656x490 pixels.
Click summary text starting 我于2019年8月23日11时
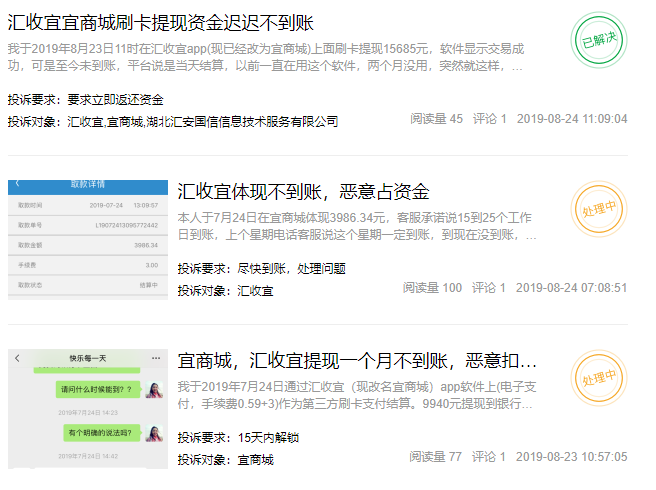pyautogui.click(x=266, y=57)
